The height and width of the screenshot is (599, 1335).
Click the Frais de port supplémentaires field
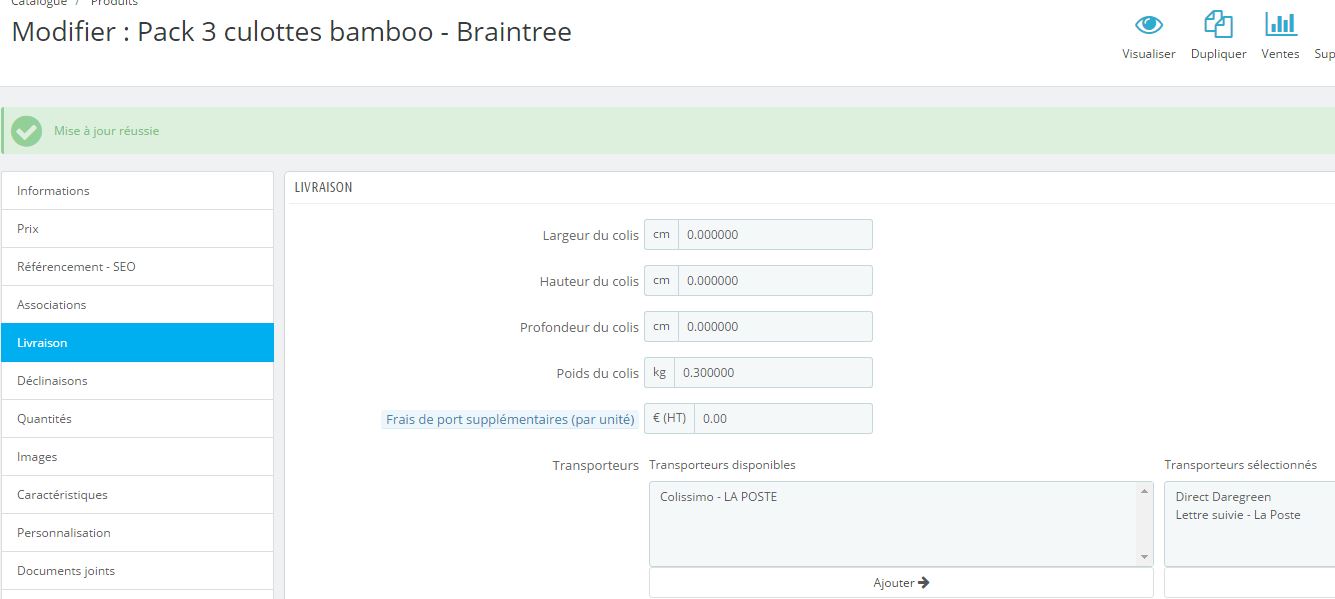pos(783,419)
